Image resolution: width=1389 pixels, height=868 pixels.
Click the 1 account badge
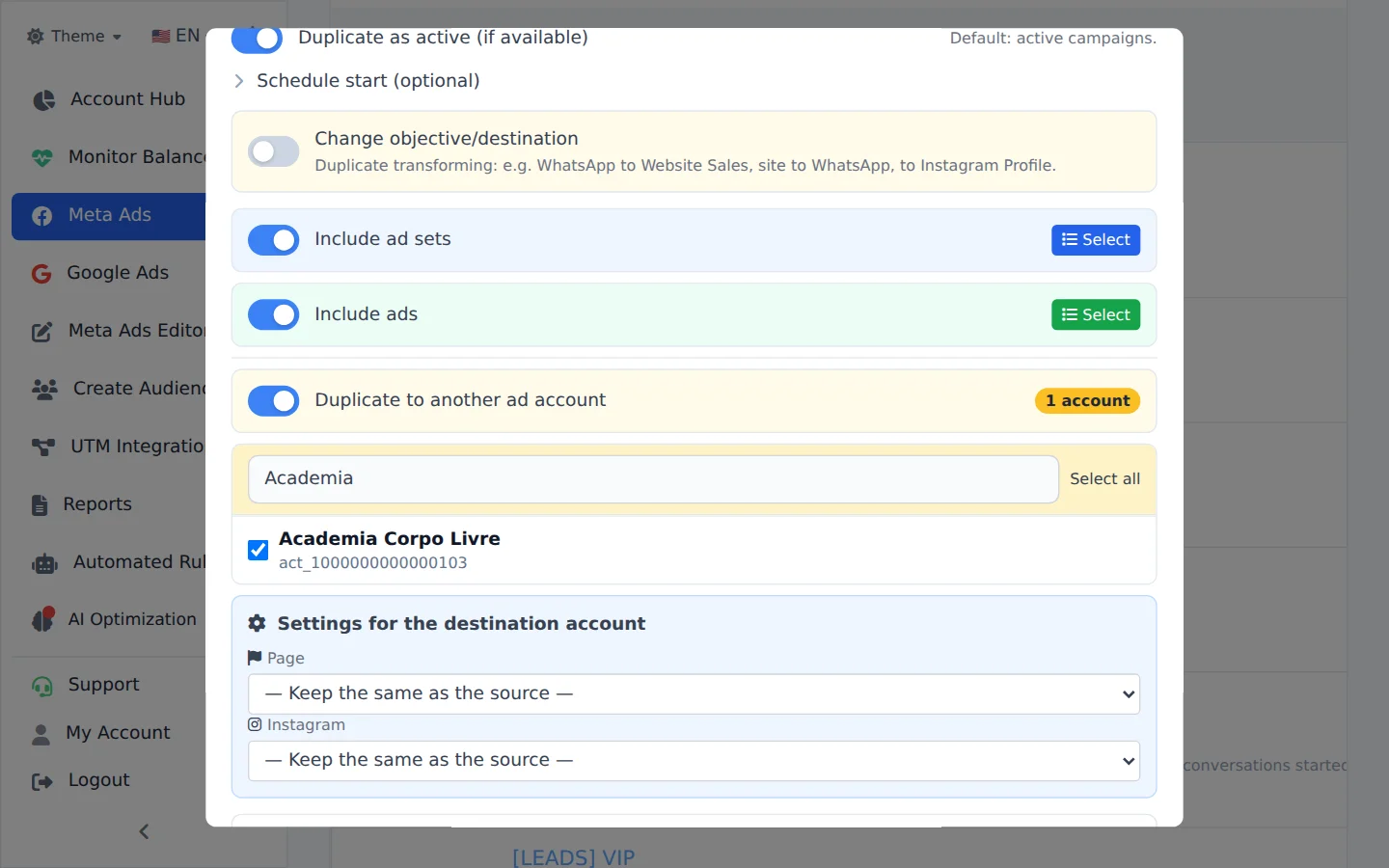[x=1087, y=400]
